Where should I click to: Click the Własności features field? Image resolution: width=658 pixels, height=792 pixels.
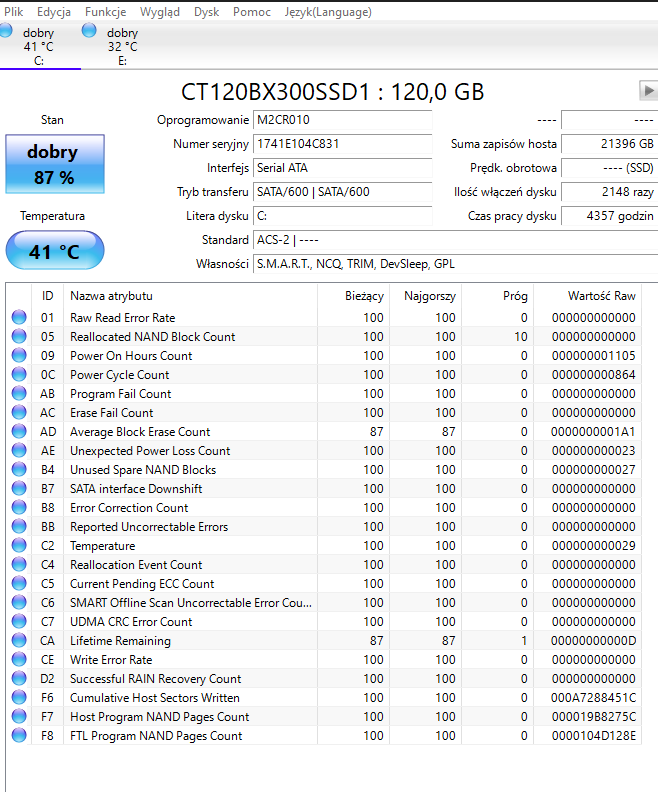pos(455,264)
